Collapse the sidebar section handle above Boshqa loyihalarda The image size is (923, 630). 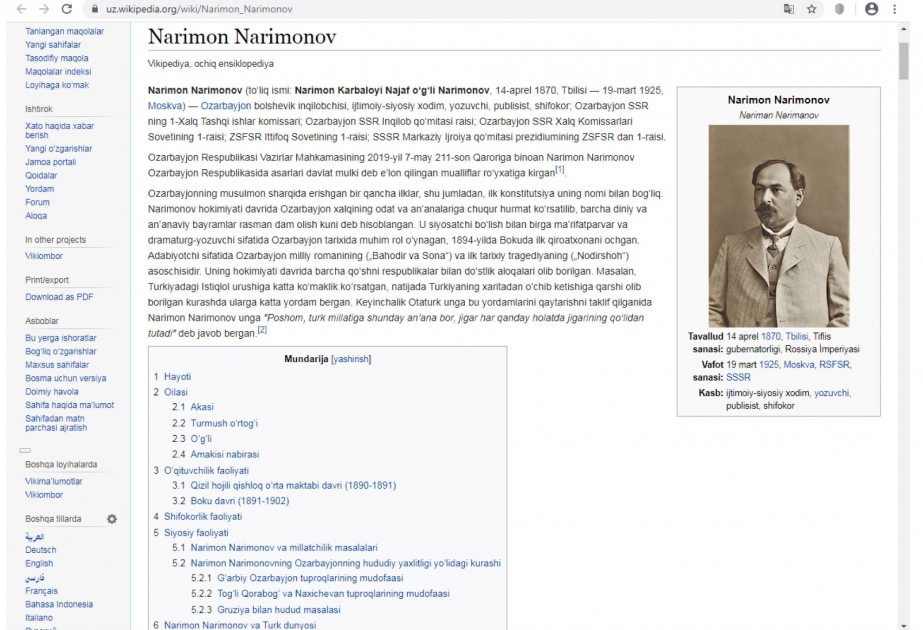coord(25,450)
